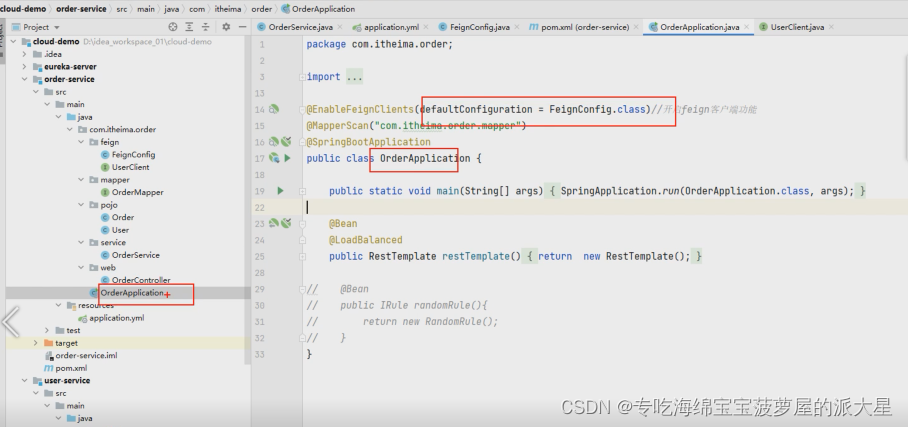
Task: Switch to OrderService.java tab
Action: pos(301,27)
